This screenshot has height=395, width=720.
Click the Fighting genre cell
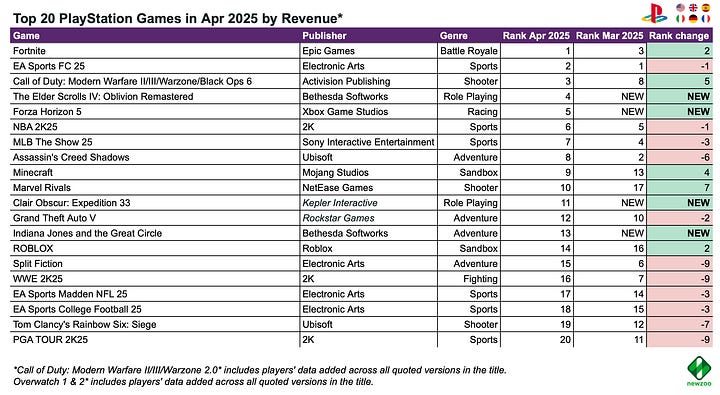469,279
